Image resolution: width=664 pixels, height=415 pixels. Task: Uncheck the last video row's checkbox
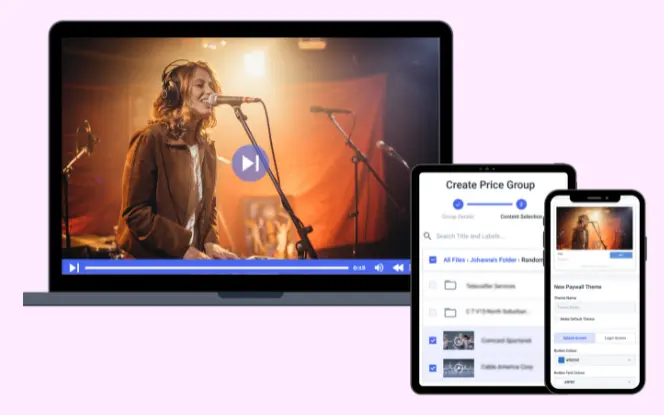coord(433,368)
